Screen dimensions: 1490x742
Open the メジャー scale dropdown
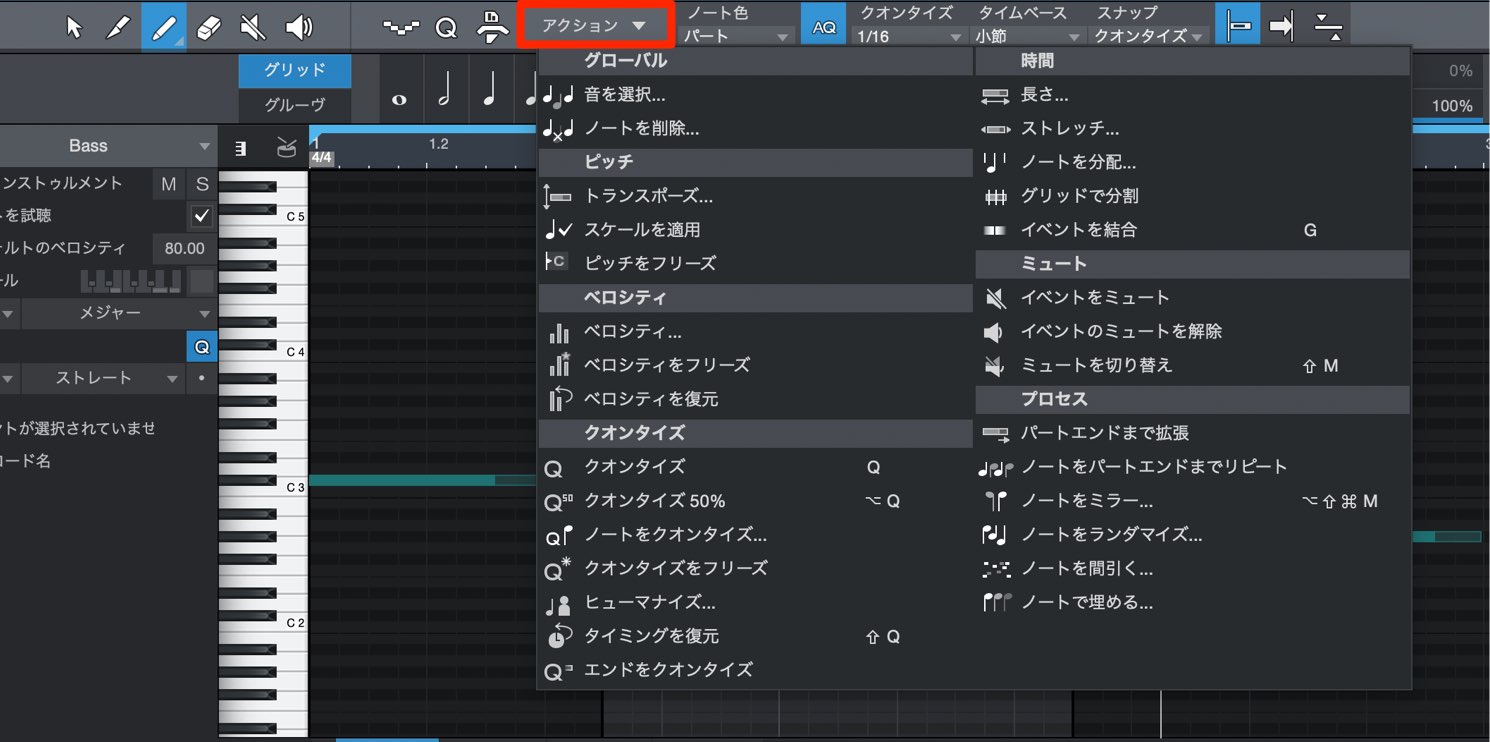[x=119, y=313]
